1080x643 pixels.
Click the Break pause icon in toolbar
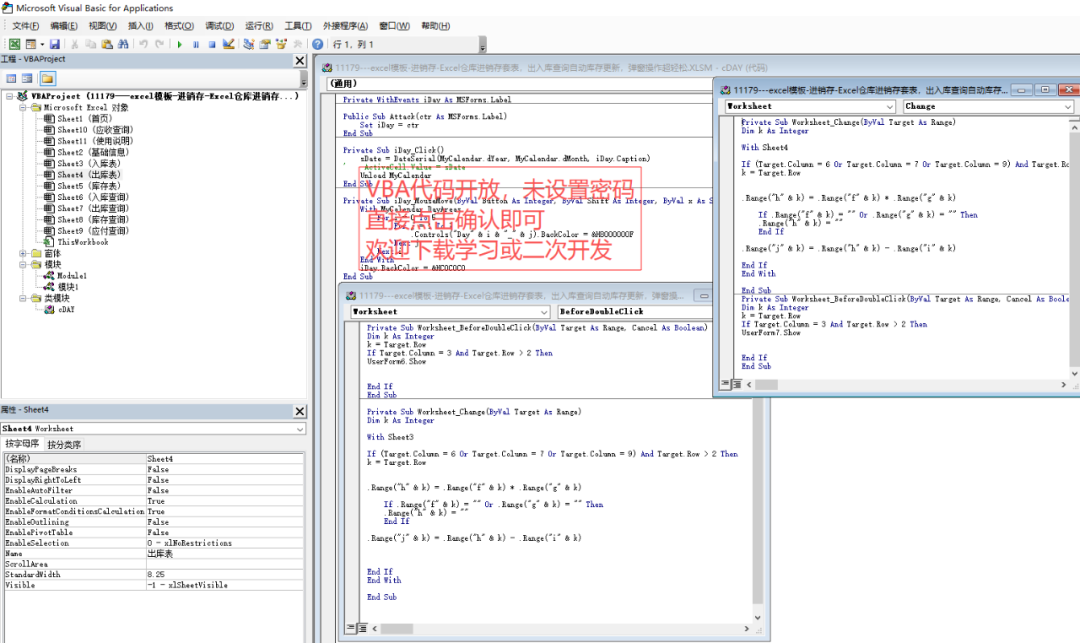196,44
